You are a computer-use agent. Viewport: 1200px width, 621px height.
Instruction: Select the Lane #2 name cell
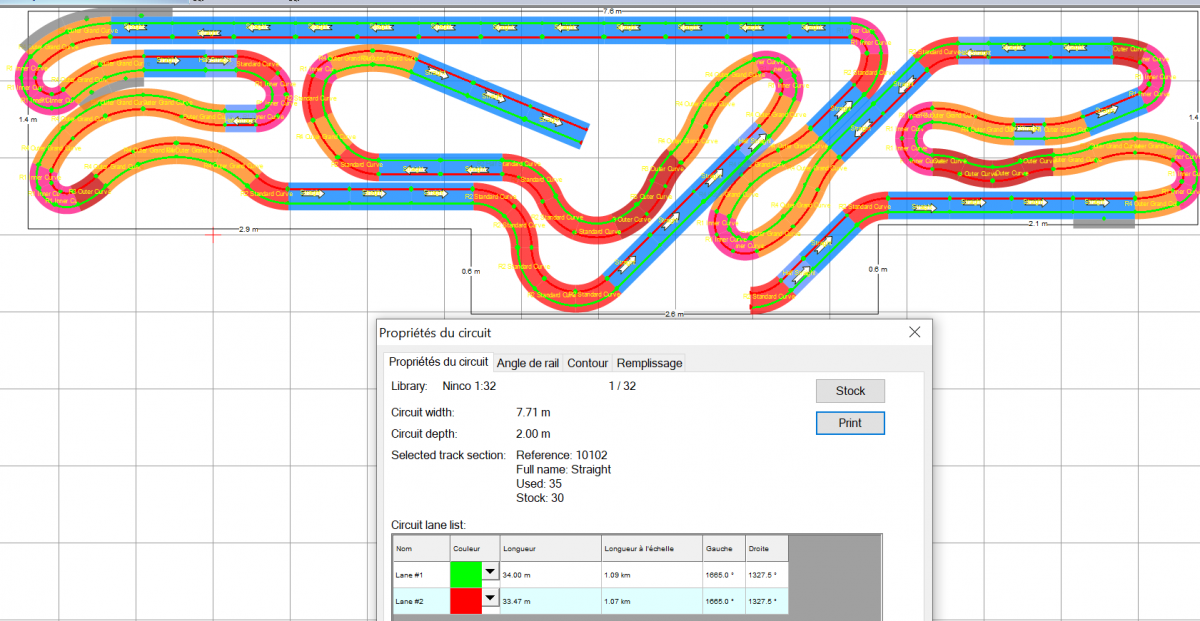(x=420, y=601)
